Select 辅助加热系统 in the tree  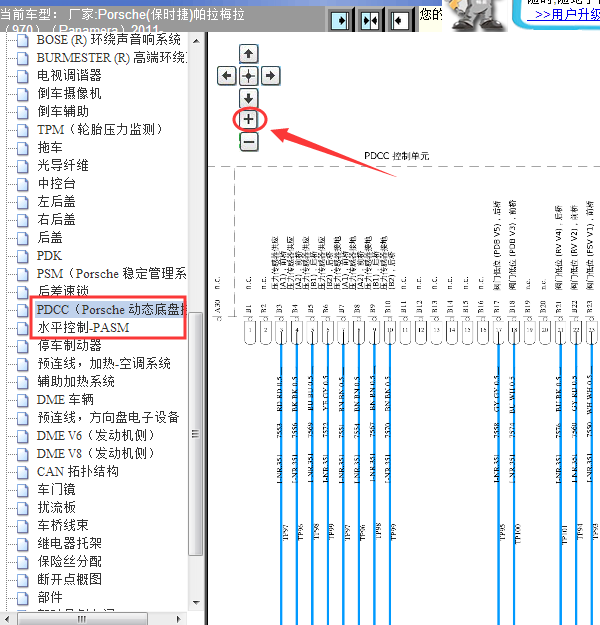pyautogui.click(x=76, y=381)
